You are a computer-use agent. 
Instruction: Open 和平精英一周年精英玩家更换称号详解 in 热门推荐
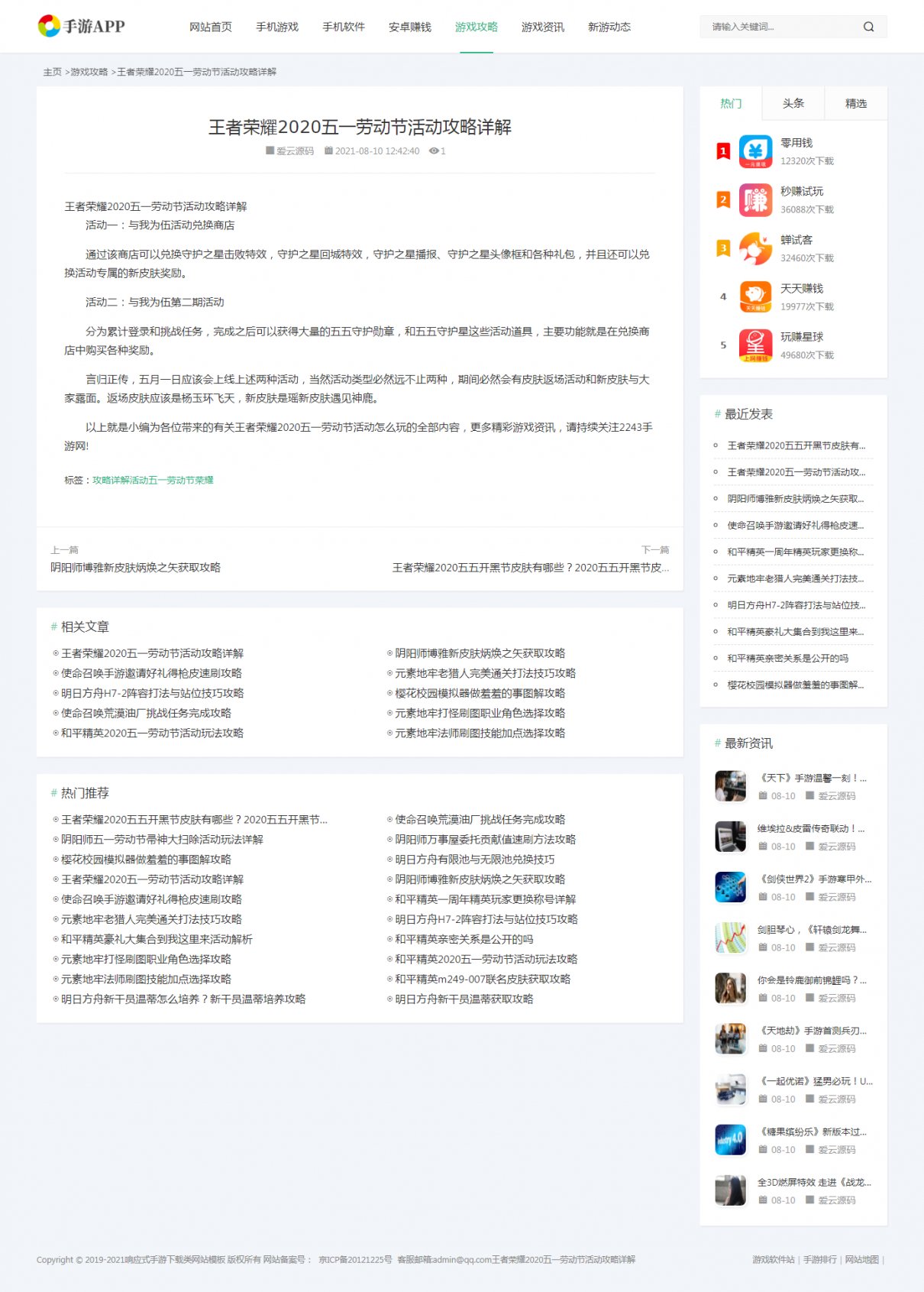pyautogui.click(x=485, y=899)
